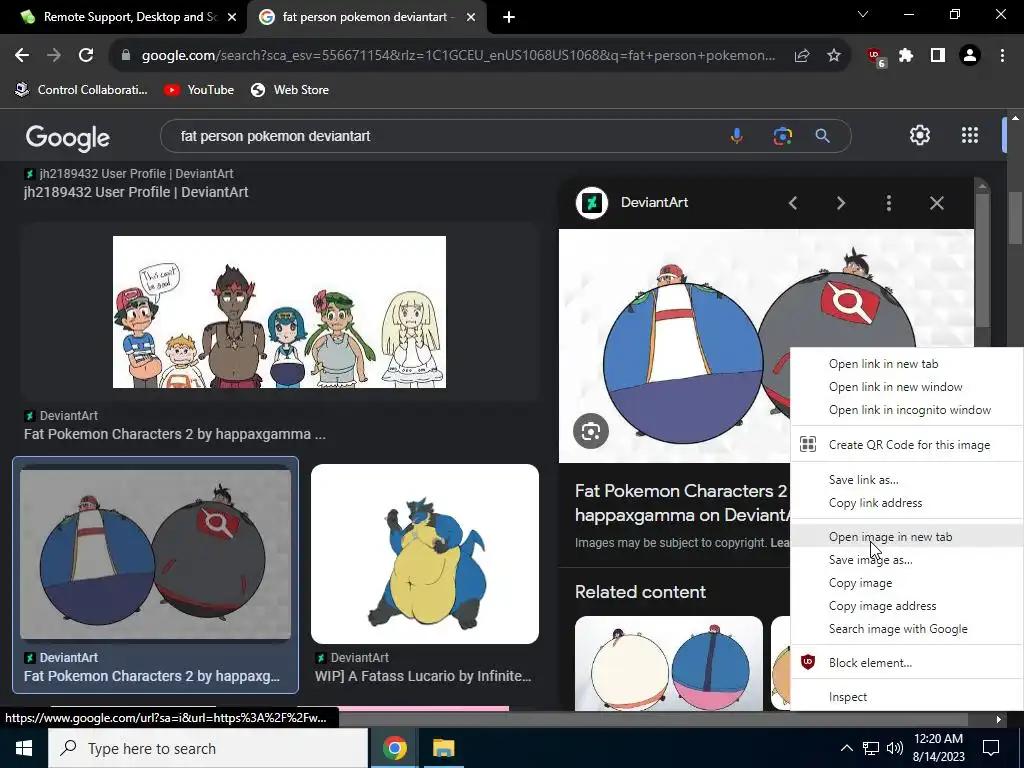The image size is (1024, 768).
Task: Select Save image as...
Action: (906, 560)
